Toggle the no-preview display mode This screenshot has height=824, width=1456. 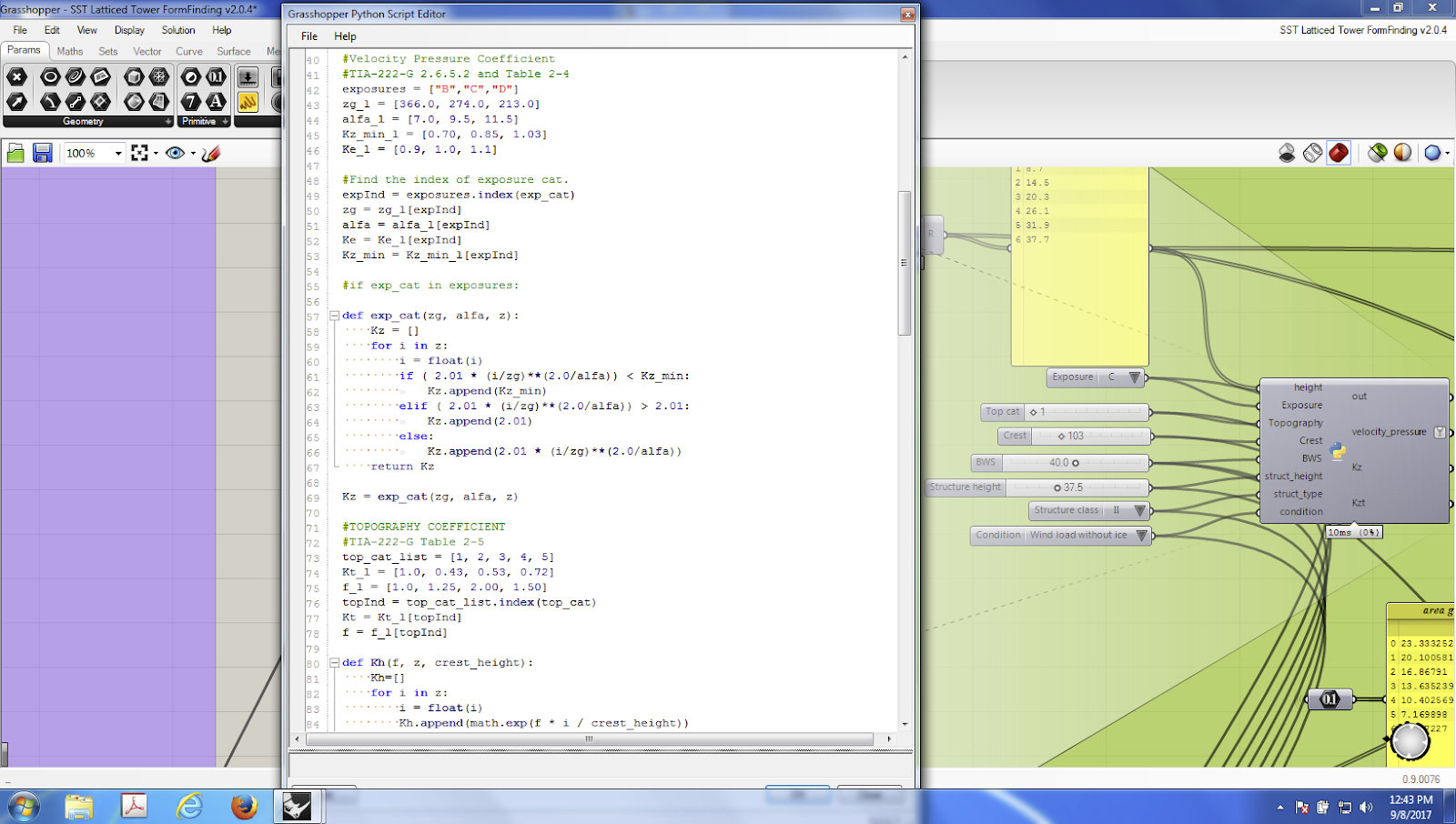tap(1287, 153)
